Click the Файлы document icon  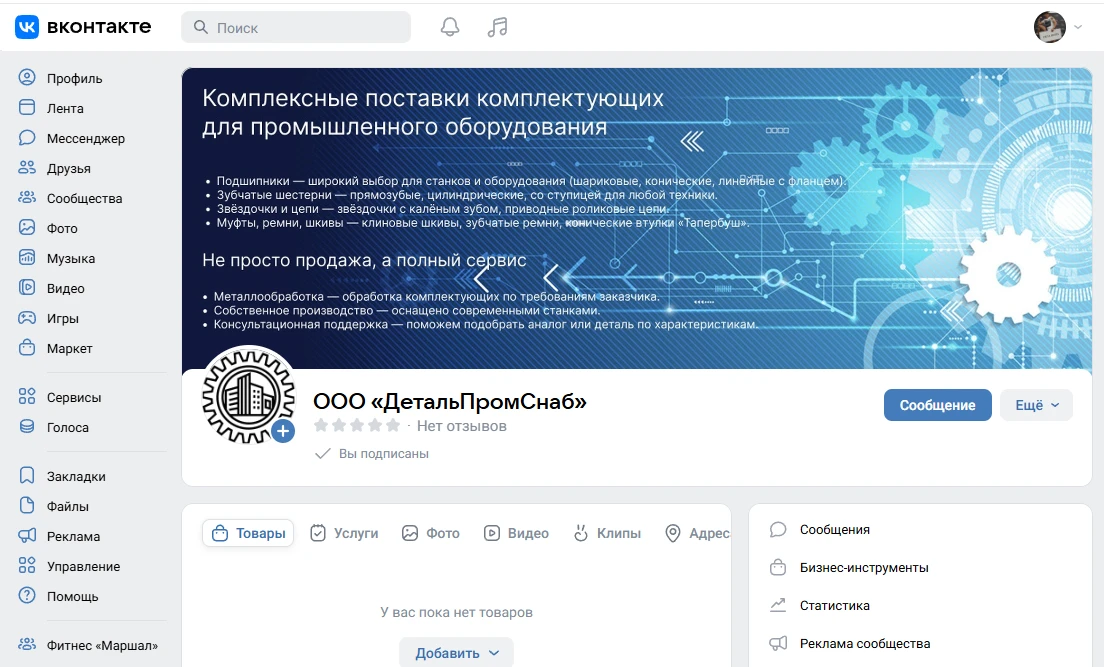(x=27, y=506)
